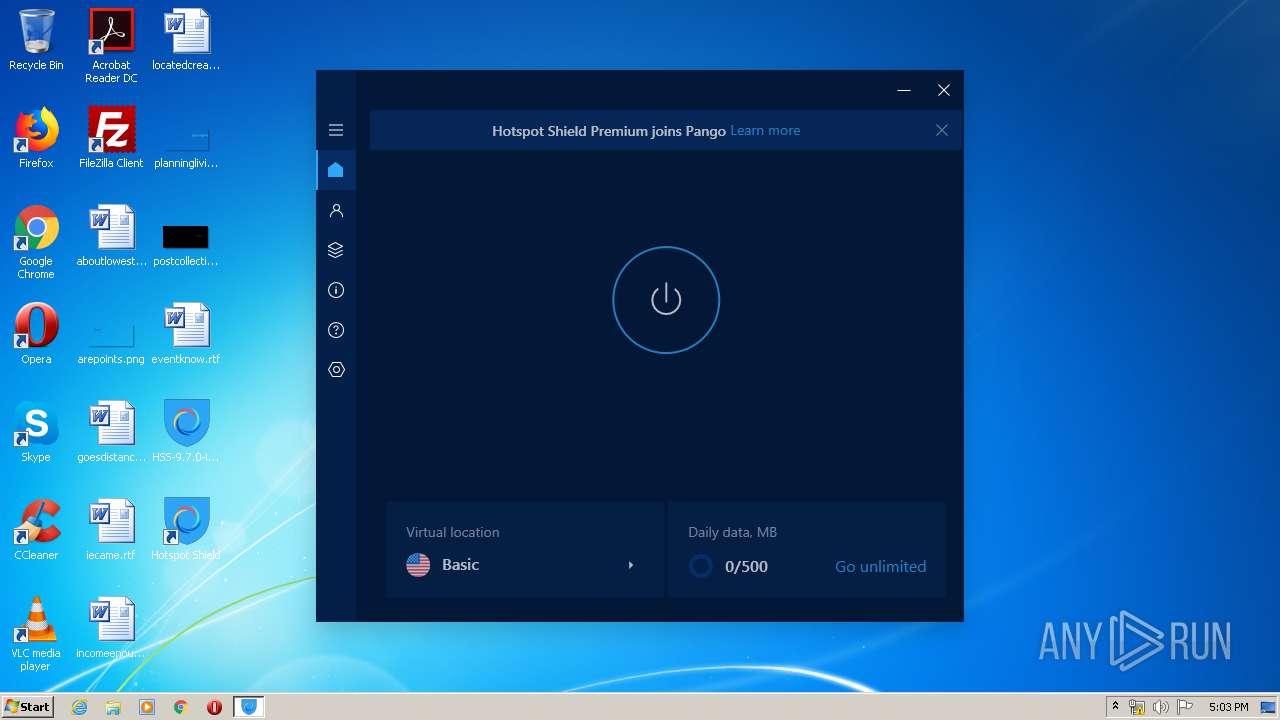
Task: Open Recycle Bin on desktop
Action: point(36,40)
